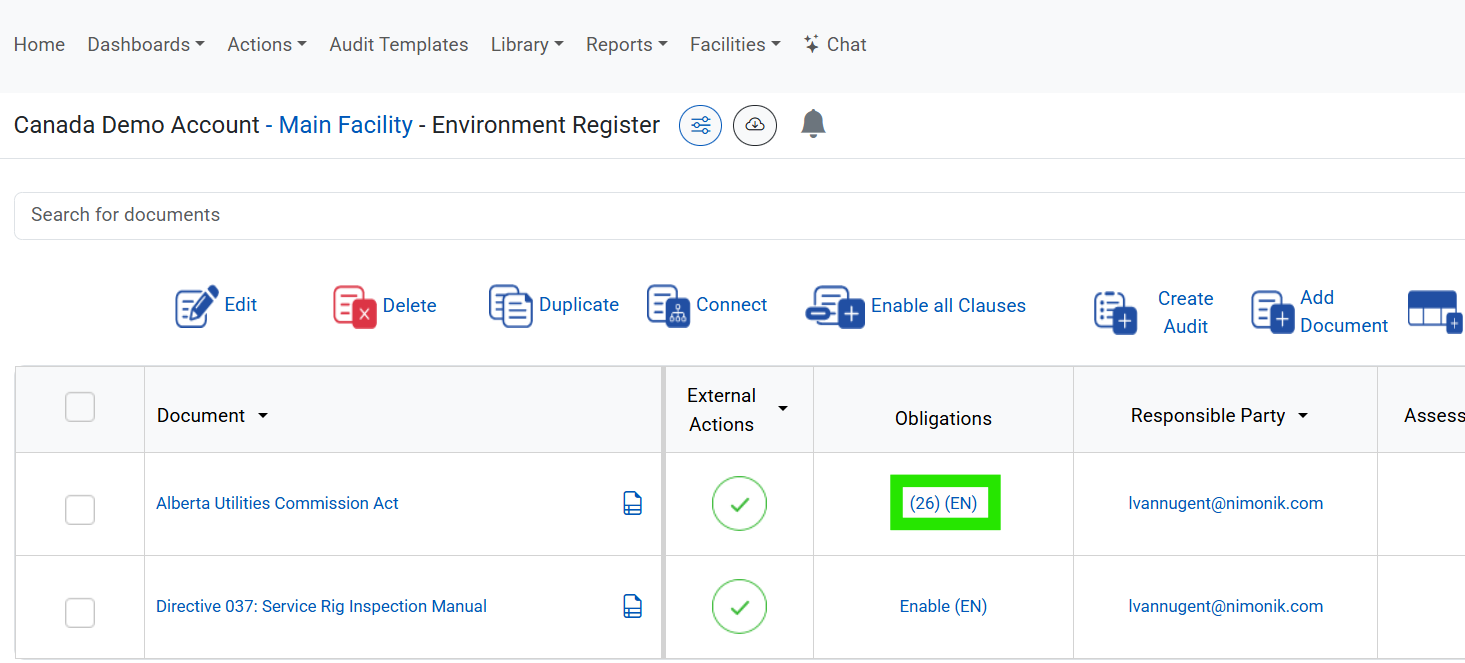
Task: Tick the select-all checkbox in the table header
Action: point(80,407)
